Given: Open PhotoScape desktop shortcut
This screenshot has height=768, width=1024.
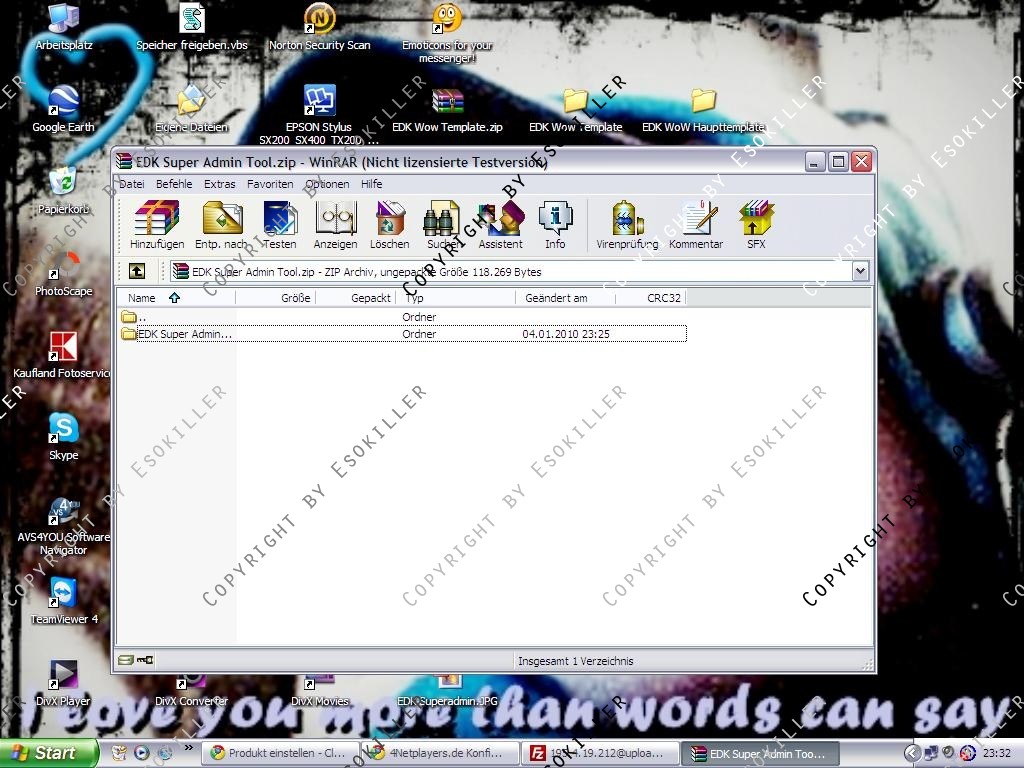Looking at the screenshot, I should [x=63, y=273].
